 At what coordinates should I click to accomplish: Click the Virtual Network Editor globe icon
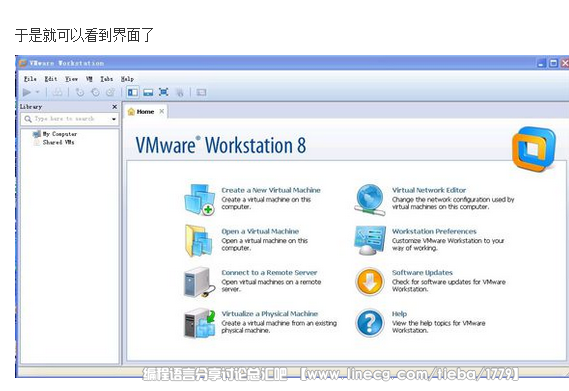tap(370, 200)
